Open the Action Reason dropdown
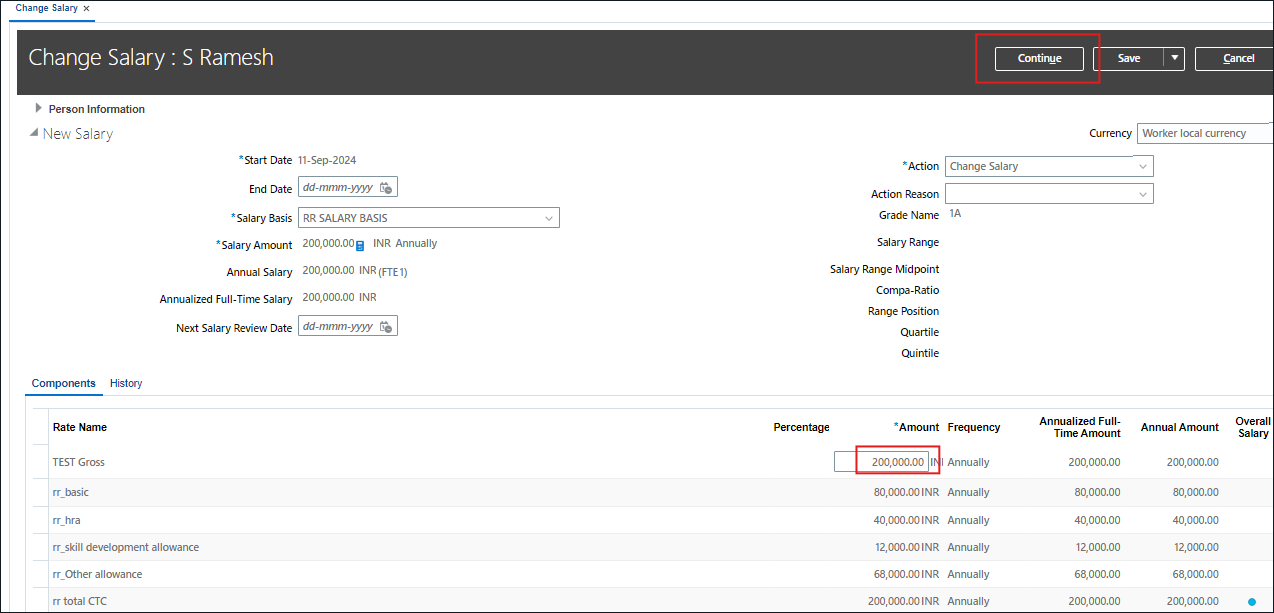 click(1141, 193)
